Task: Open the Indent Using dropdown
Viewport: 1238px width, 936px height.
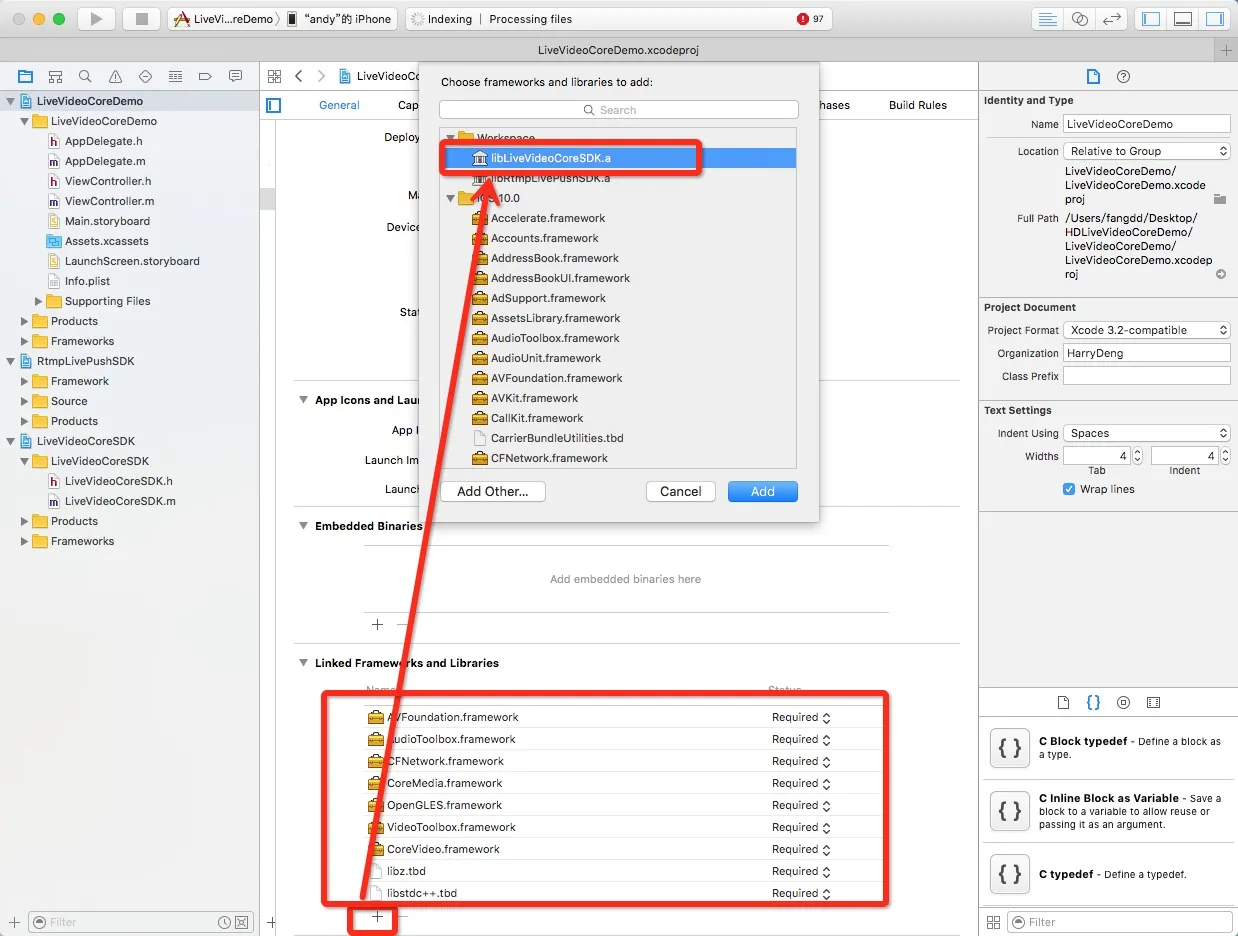Action: click(x=1146, y=433)
